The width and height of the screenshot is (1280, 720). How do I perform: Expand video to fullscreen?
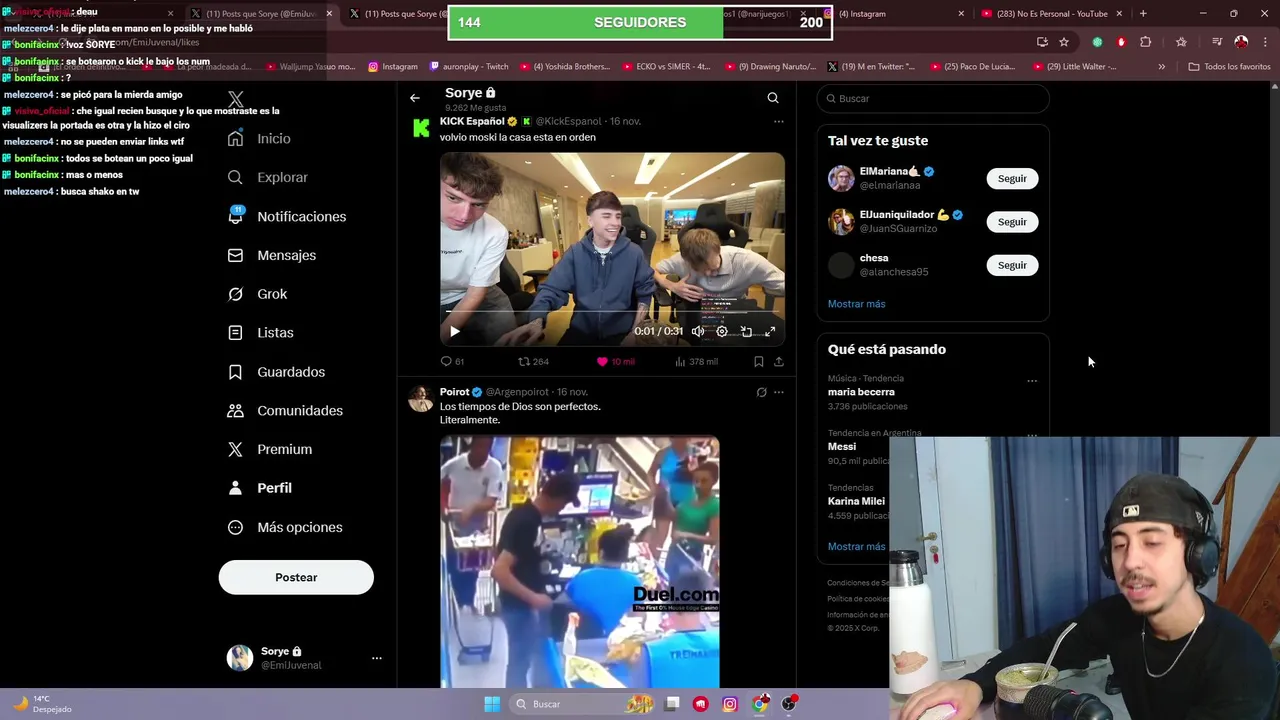[770, 331]
